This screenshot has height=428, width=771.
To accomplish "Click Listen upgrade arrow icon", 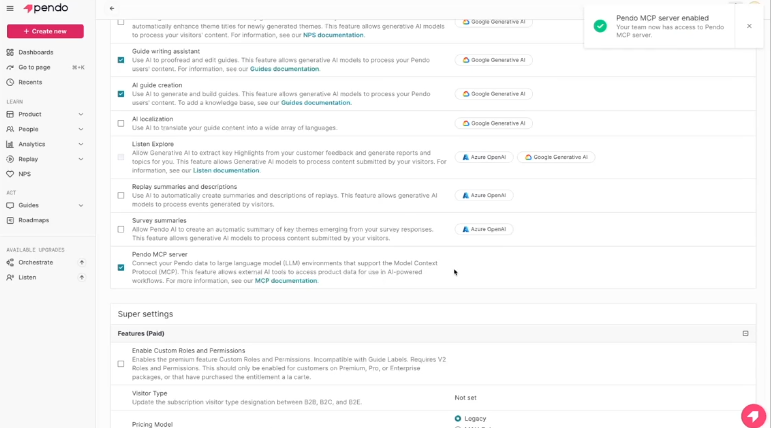I will 82,277.
